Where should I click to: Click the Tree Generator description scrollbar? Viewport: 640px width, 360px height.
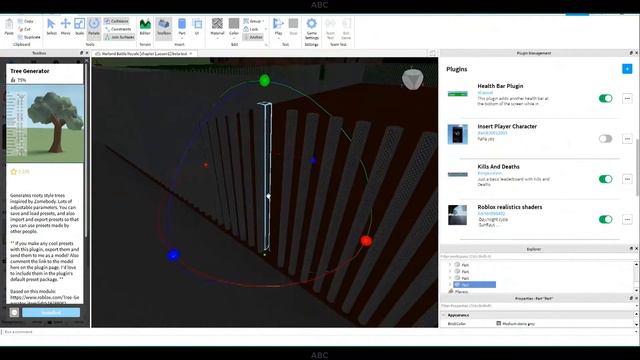[x=87, y=150]
